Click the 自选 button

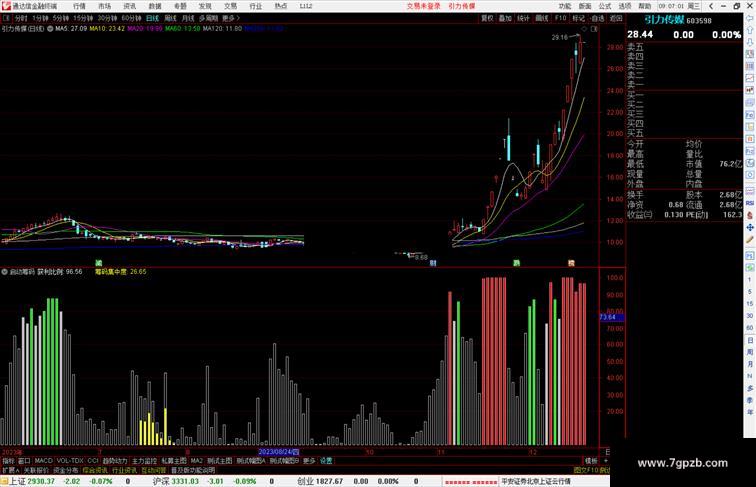pos(597,18)
